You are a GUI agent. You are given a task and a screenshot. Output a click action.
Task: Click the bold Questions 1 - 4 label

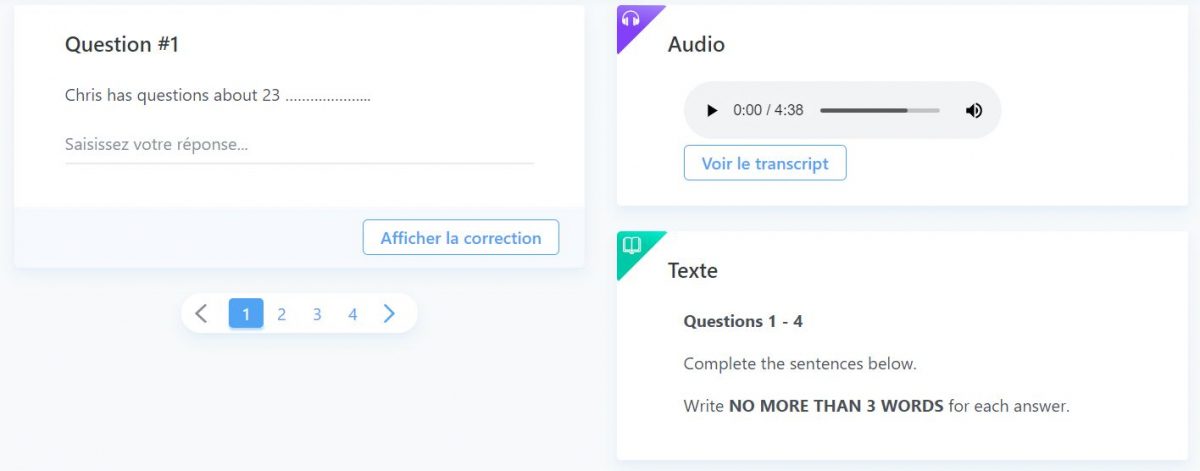tap(743, 321)
